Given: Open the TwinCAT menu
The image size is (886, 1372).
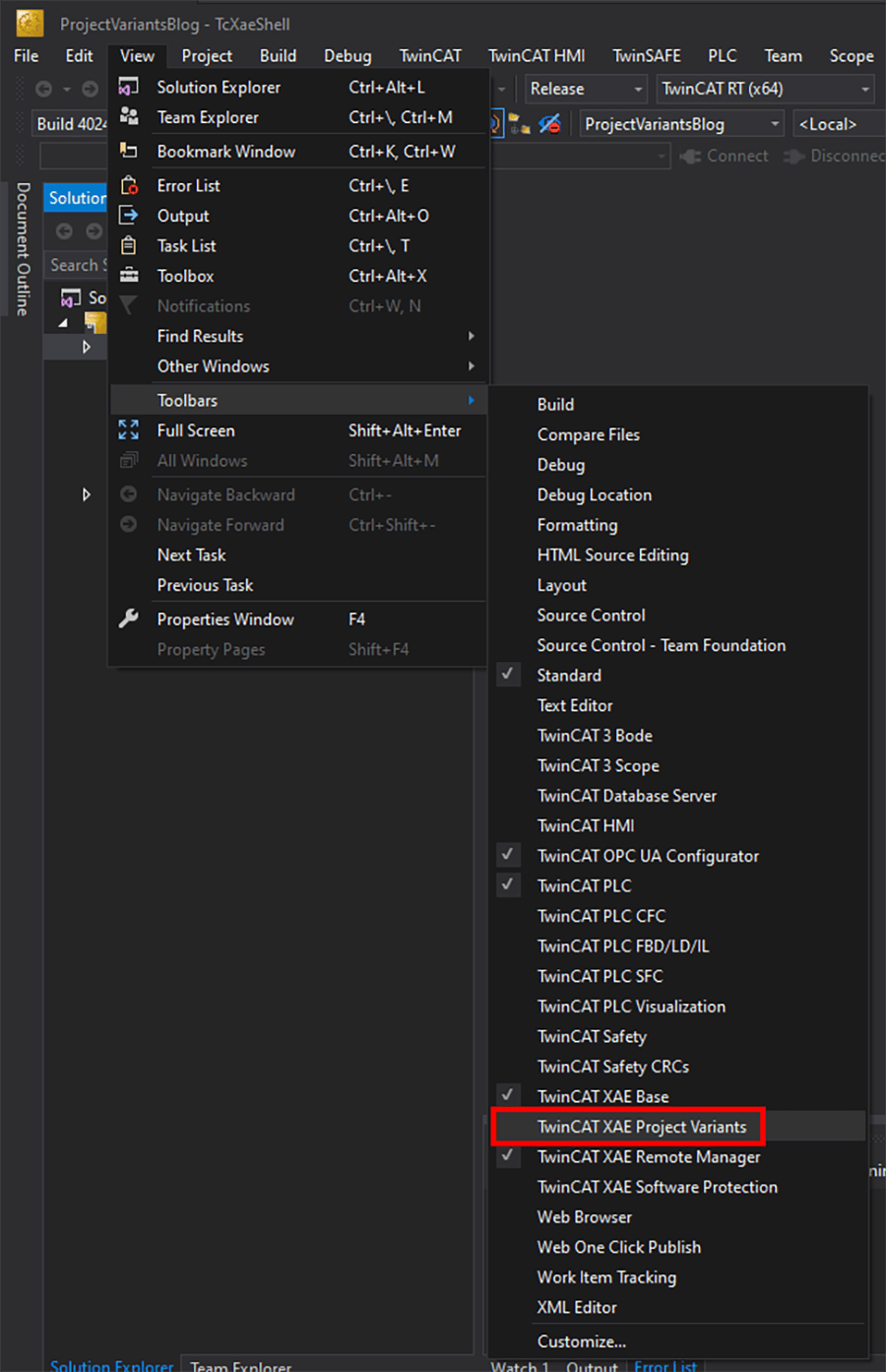Looking at the screenshot, I should [430, 56].
